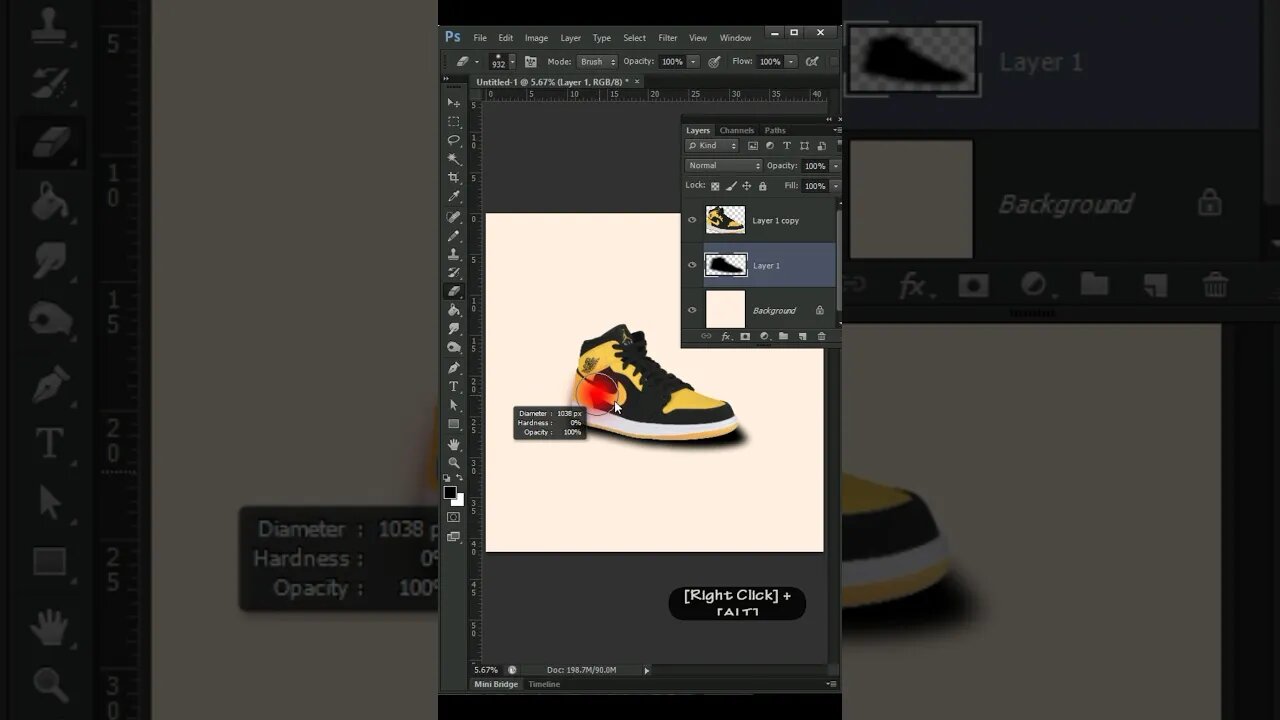
Task: Click the Link layers icon
Action: click(x=706, y=336)
